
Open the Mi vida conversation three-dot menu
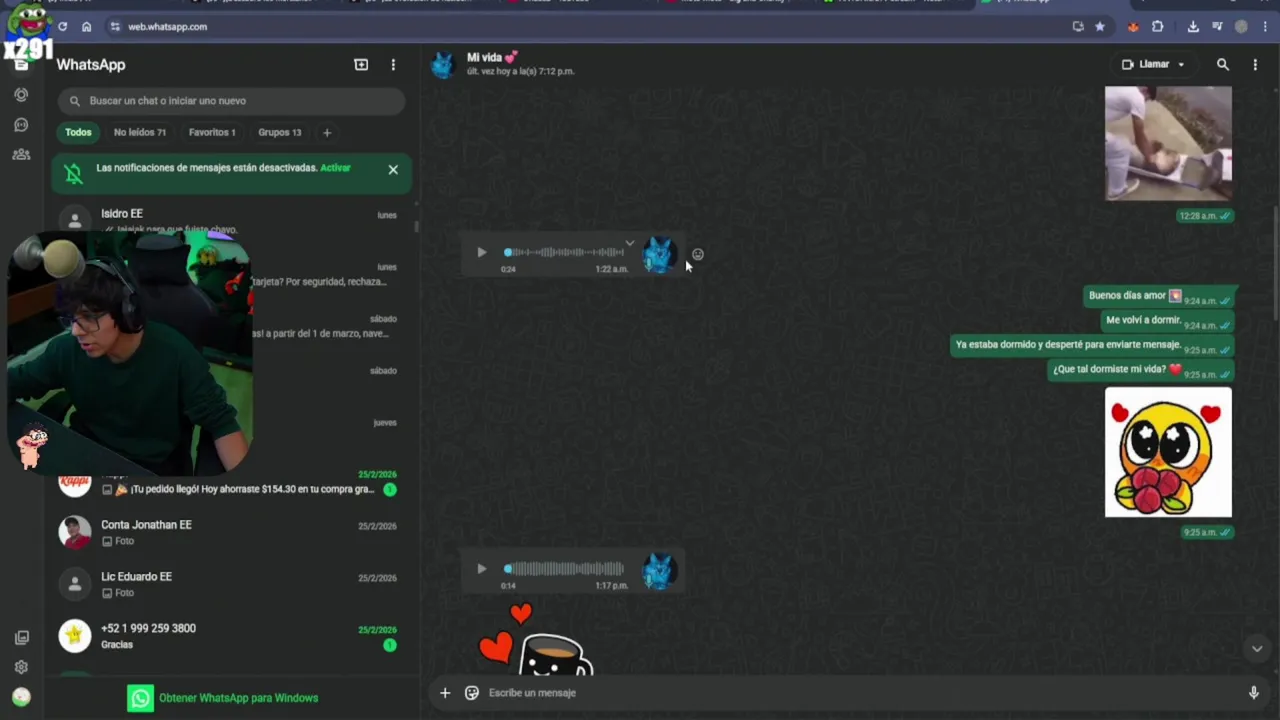(x=1255, y=65)
